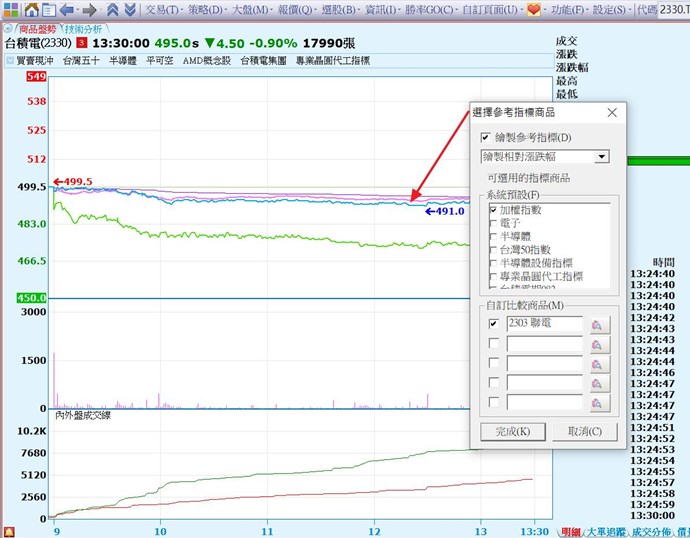The image size is (690, 538).
Task: Click the home icon in top toolbar
Action: click(x=31, y=9)
